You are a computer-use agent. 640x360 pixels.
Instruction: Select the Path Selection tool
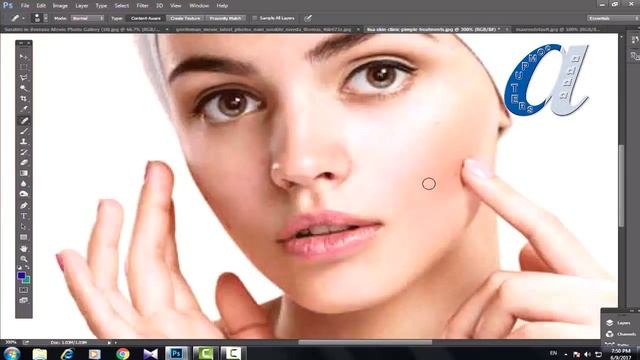(x=23, y=227)
